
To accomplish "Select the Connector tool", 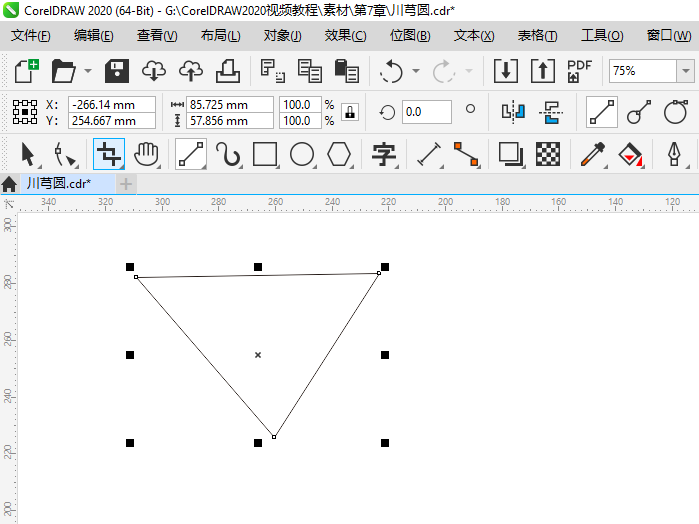I will 466,154.
